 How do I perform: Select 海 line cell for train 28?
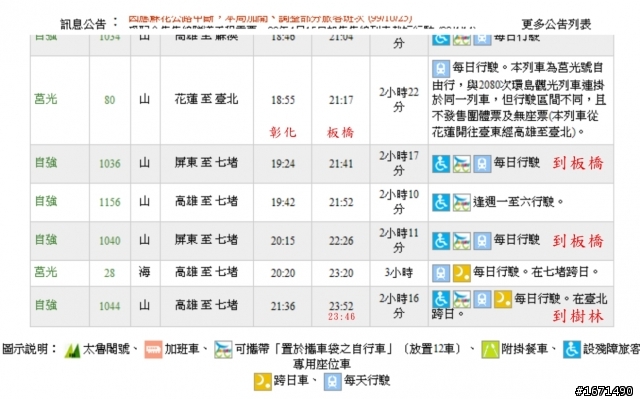[x=144, y=272]
